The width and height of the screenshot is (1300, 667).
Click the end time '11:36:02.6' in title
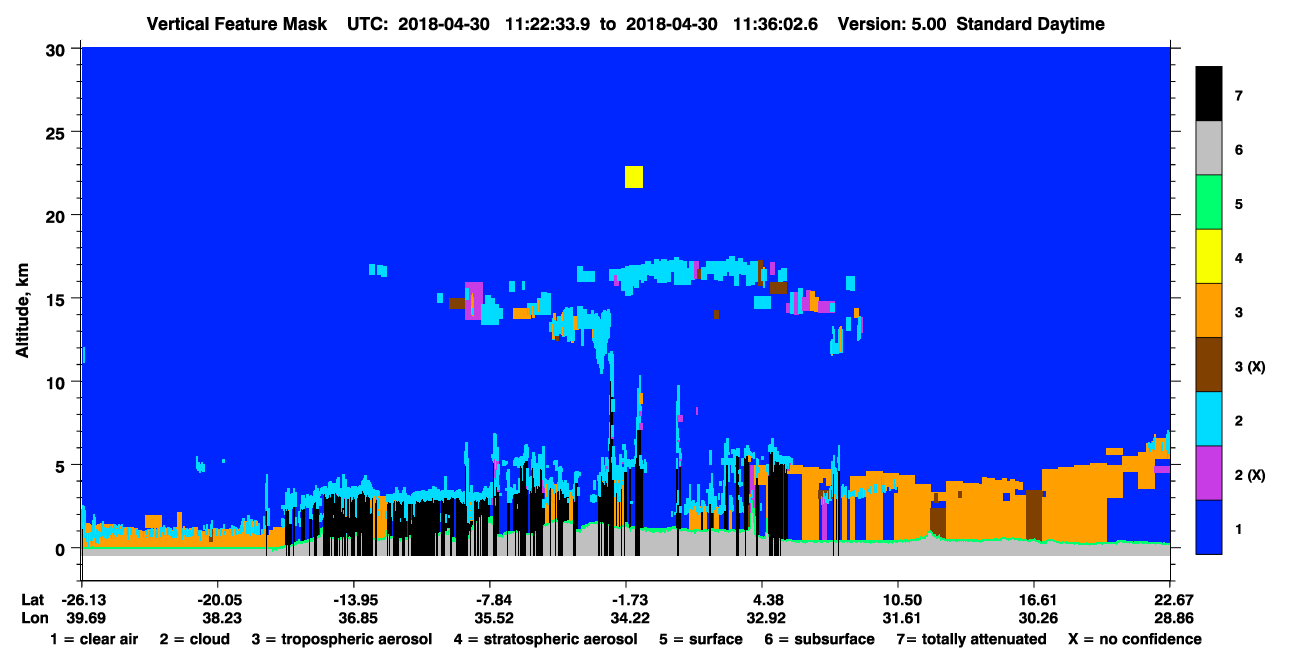click(x=776, y=24)
